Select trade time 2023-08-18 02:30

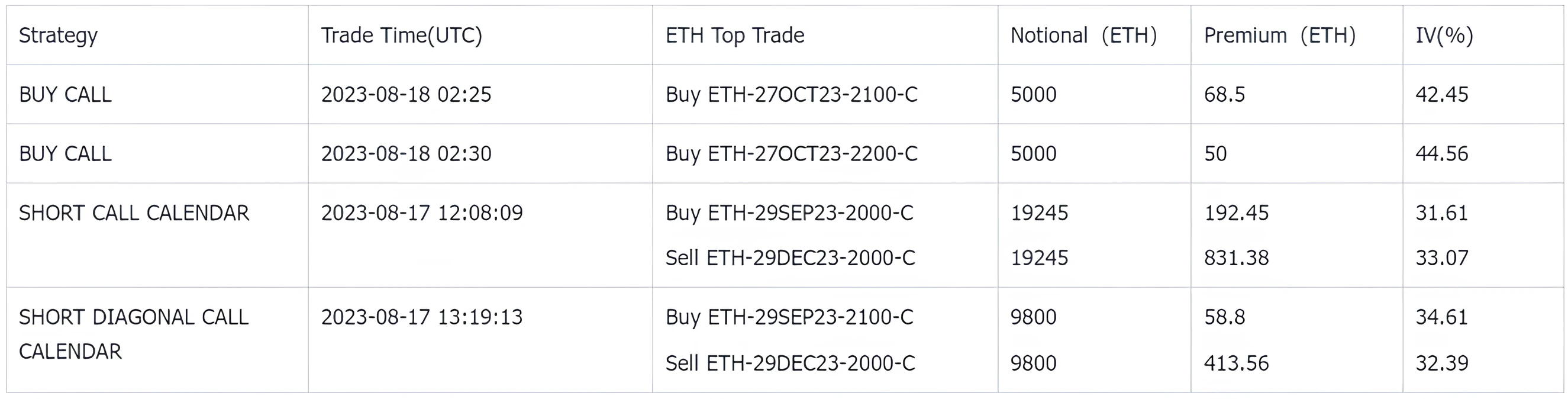pyautogui.click(x=406, y=153)
